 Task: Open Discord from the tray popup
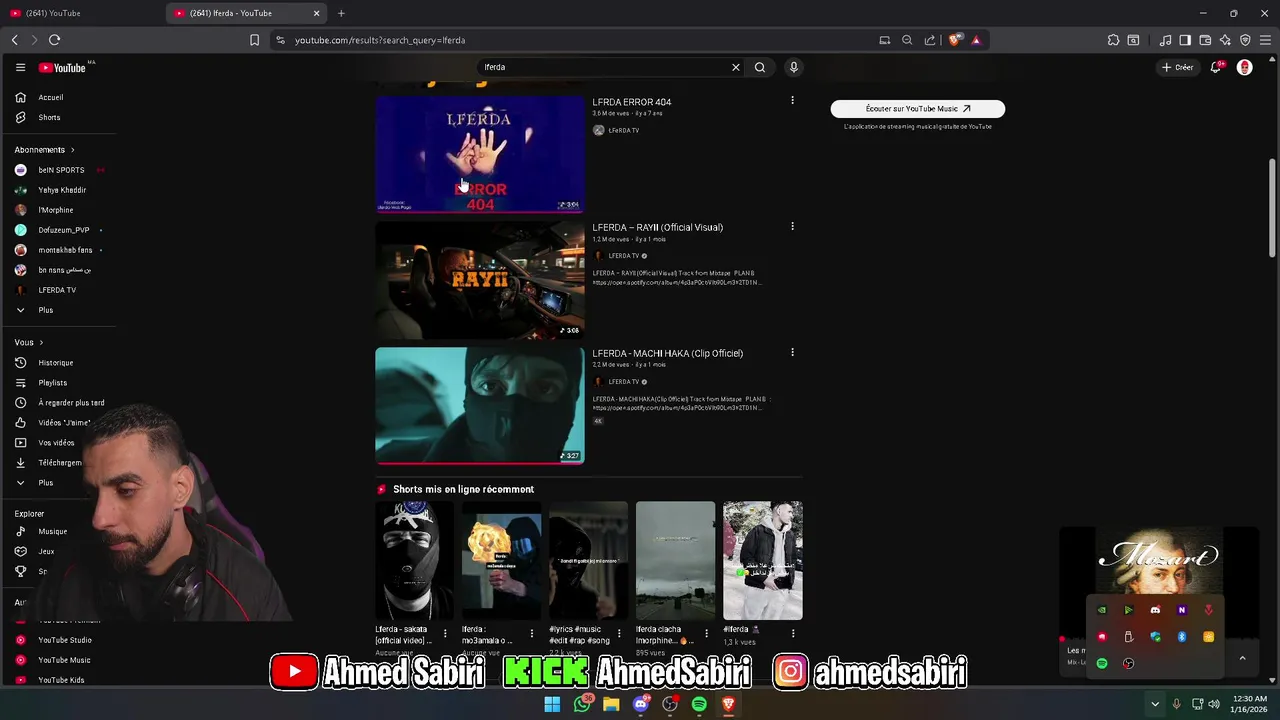(1155, 610)
